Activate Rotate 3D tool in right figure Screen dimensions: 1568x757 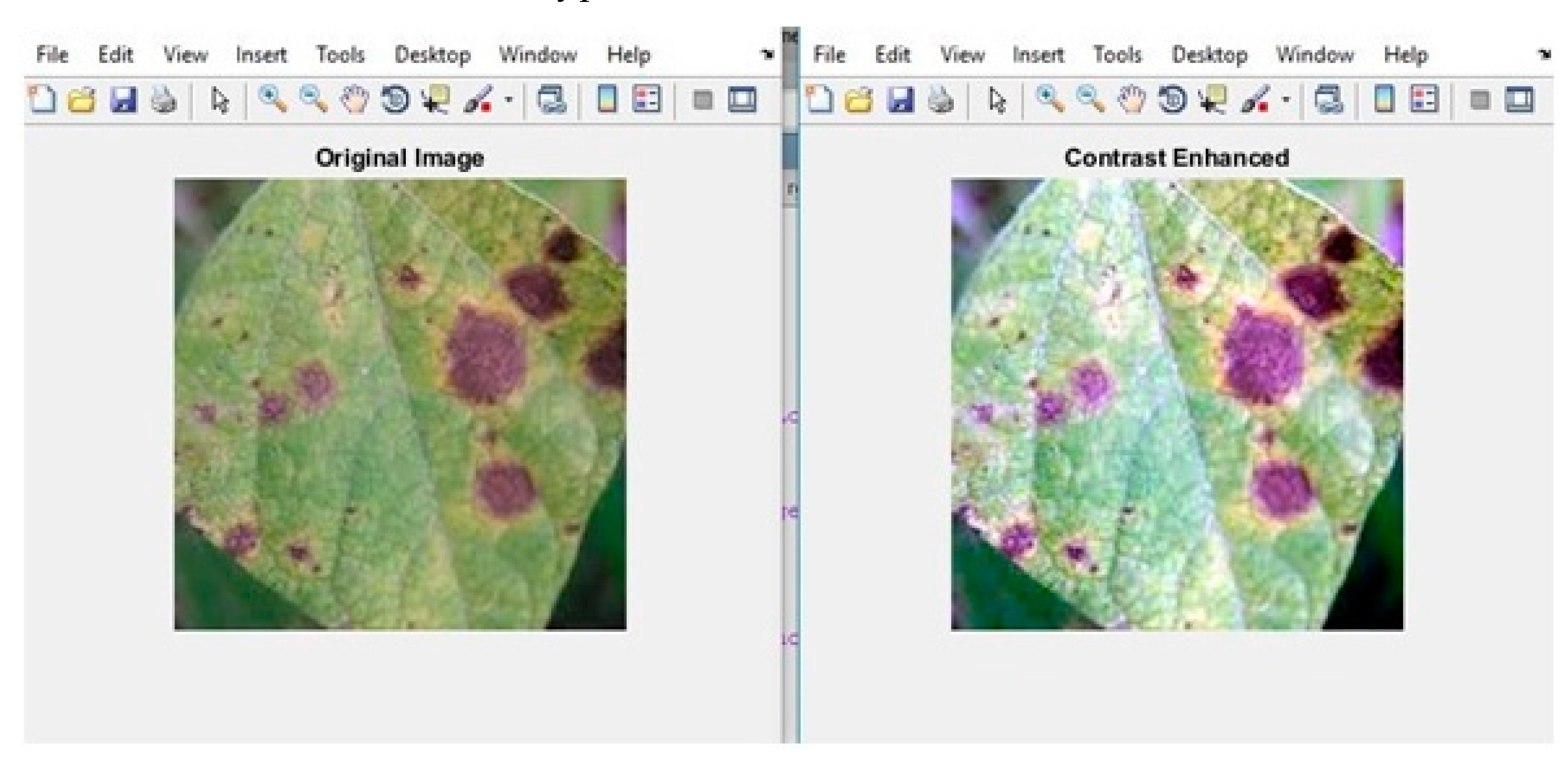(1172, 99)
